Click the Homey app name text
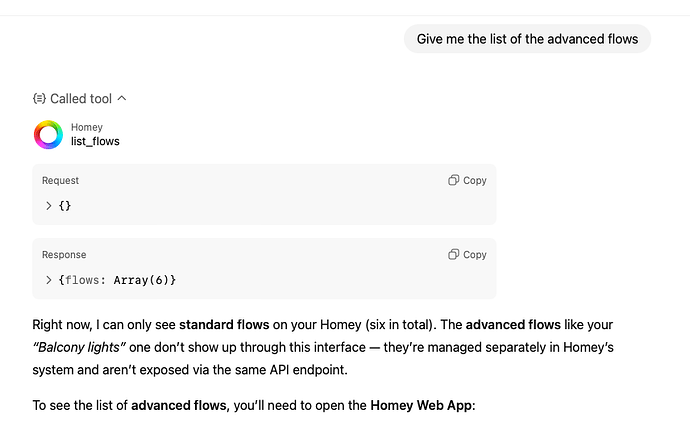Image resolution: width=690 pixels, height=425 pixels. [x=87, y=128]
